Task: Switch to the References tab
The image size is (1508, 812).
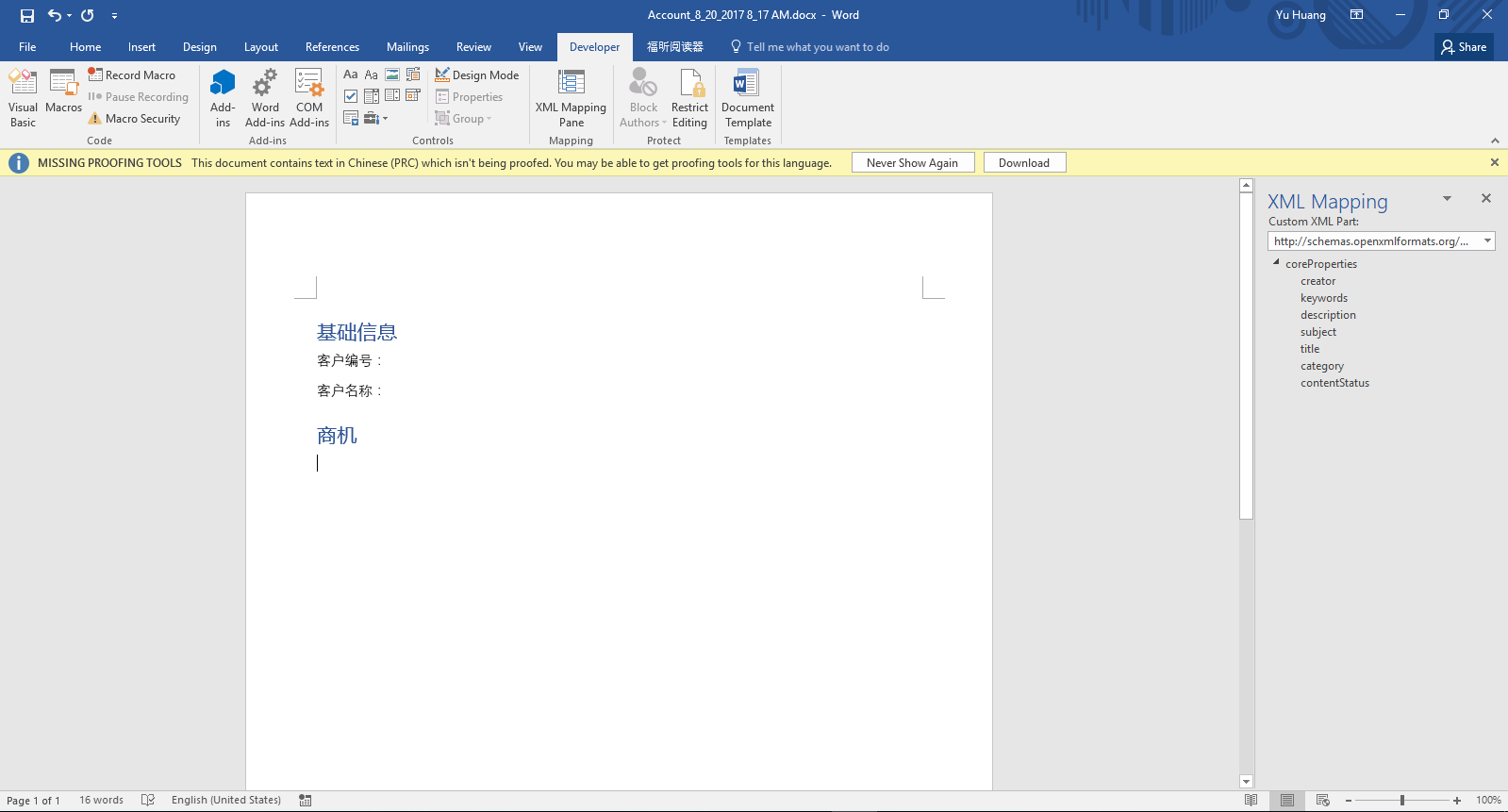Action: coord(332,47)
